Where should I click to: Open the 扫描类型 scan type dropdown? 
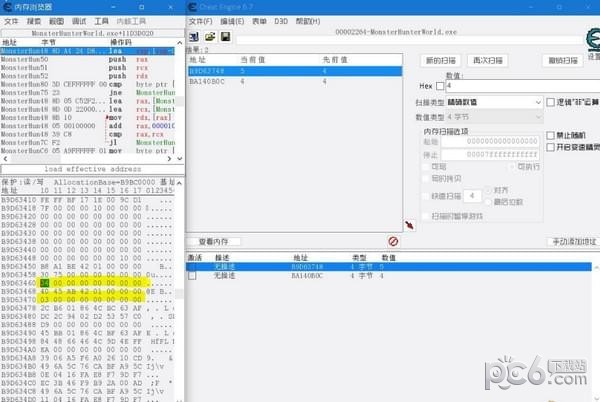[x=494, y=102]
